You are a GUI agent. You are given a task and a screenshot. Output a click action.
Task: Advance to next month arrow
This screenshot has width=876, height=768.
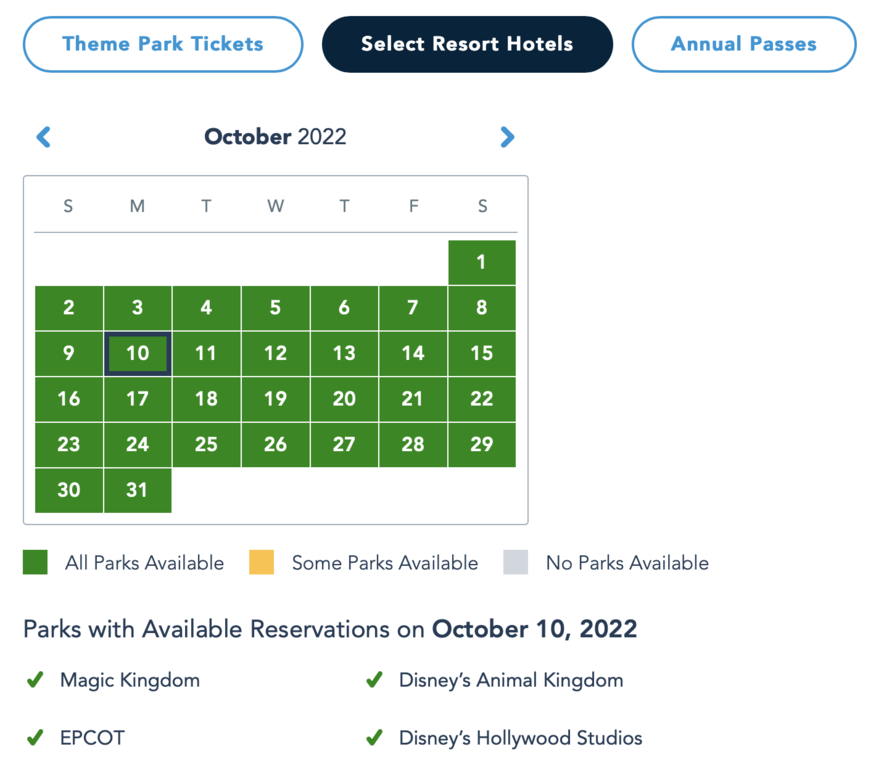[507, 137]
